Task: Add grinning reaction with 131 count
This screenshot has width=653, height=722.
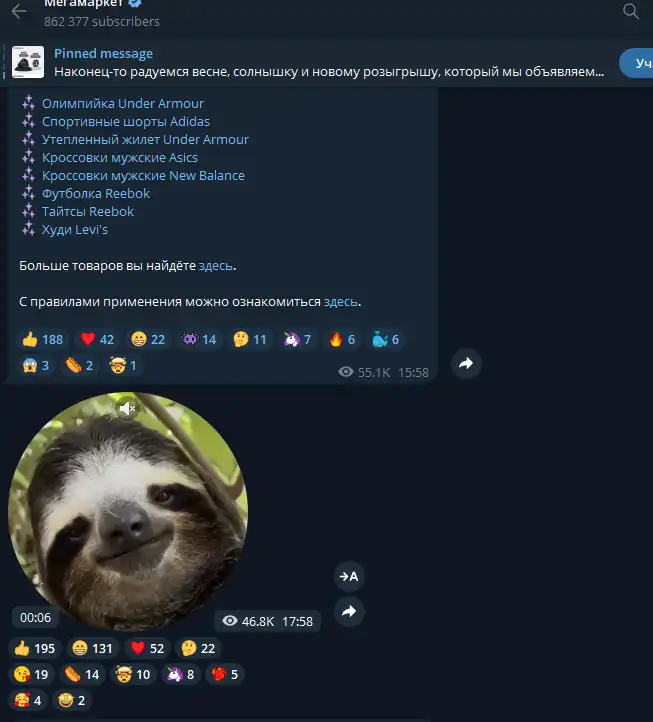Action: pos(93,648)
